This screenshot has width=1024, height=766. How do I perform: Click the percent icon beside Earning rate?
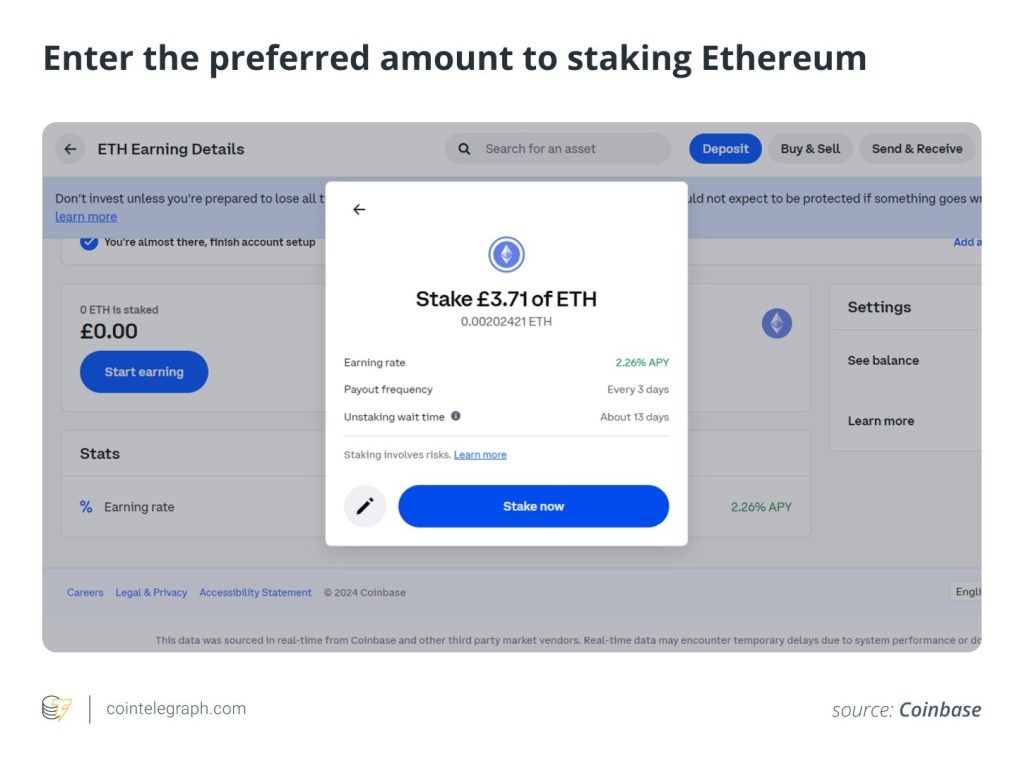[86, 507]
